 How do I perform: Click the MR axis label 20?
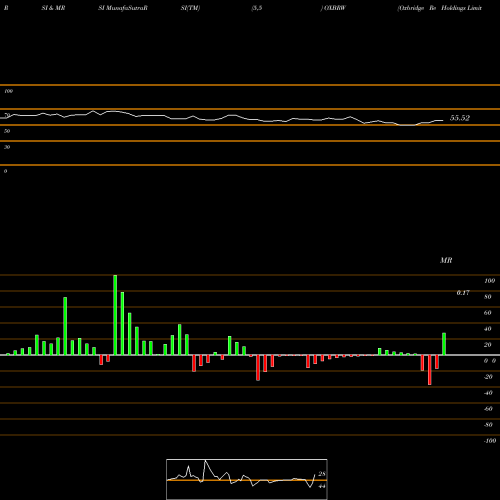[488, 345]
